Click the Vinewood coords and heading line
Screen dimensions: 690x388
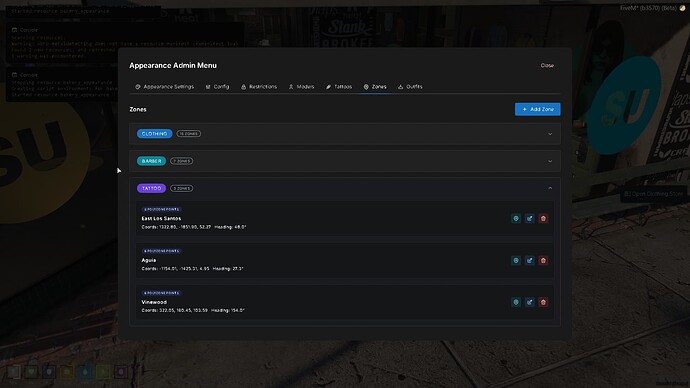click(193, 310)
